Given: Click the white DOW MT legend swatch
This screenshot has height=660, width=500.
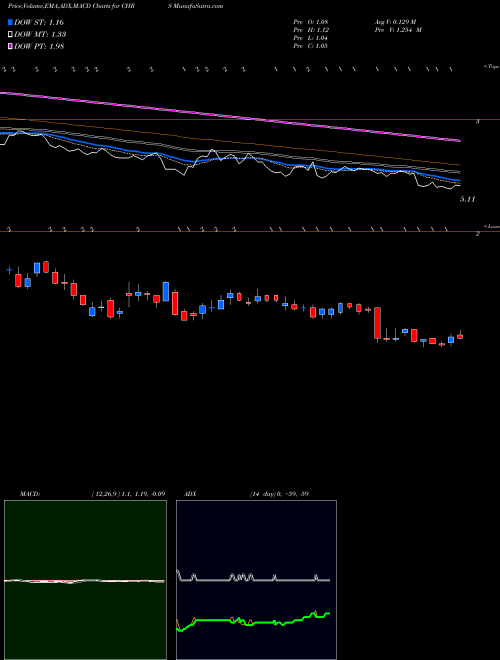Looking at the screenshot, I should 11,35.
